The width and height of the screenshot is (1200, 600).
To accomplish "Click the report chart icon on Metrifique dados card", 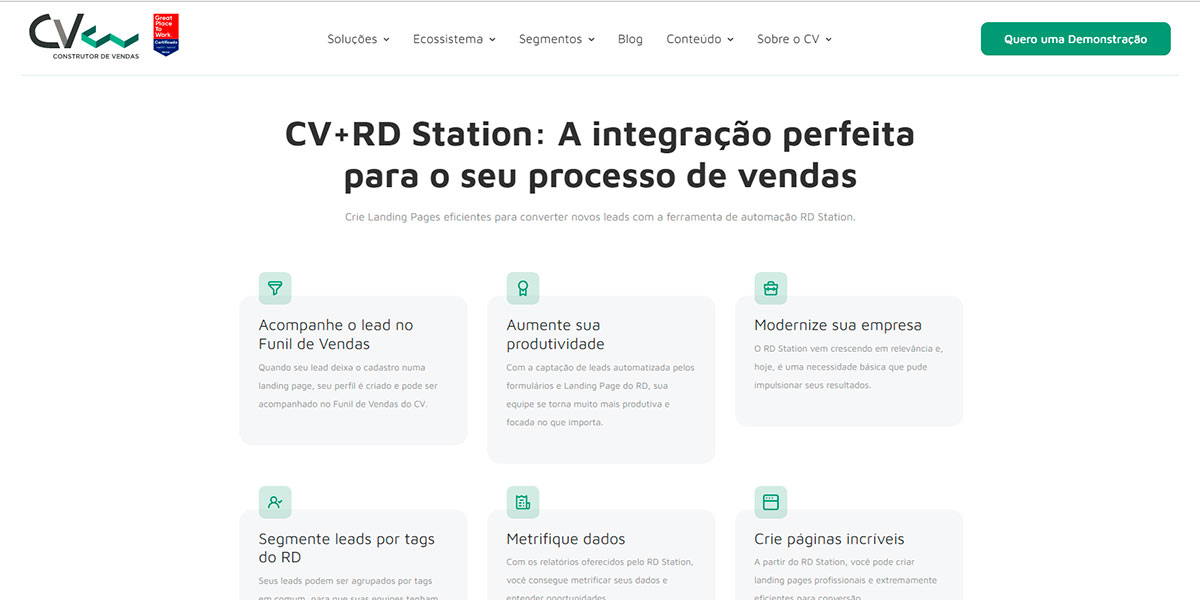I will click(x=522, y=501).
